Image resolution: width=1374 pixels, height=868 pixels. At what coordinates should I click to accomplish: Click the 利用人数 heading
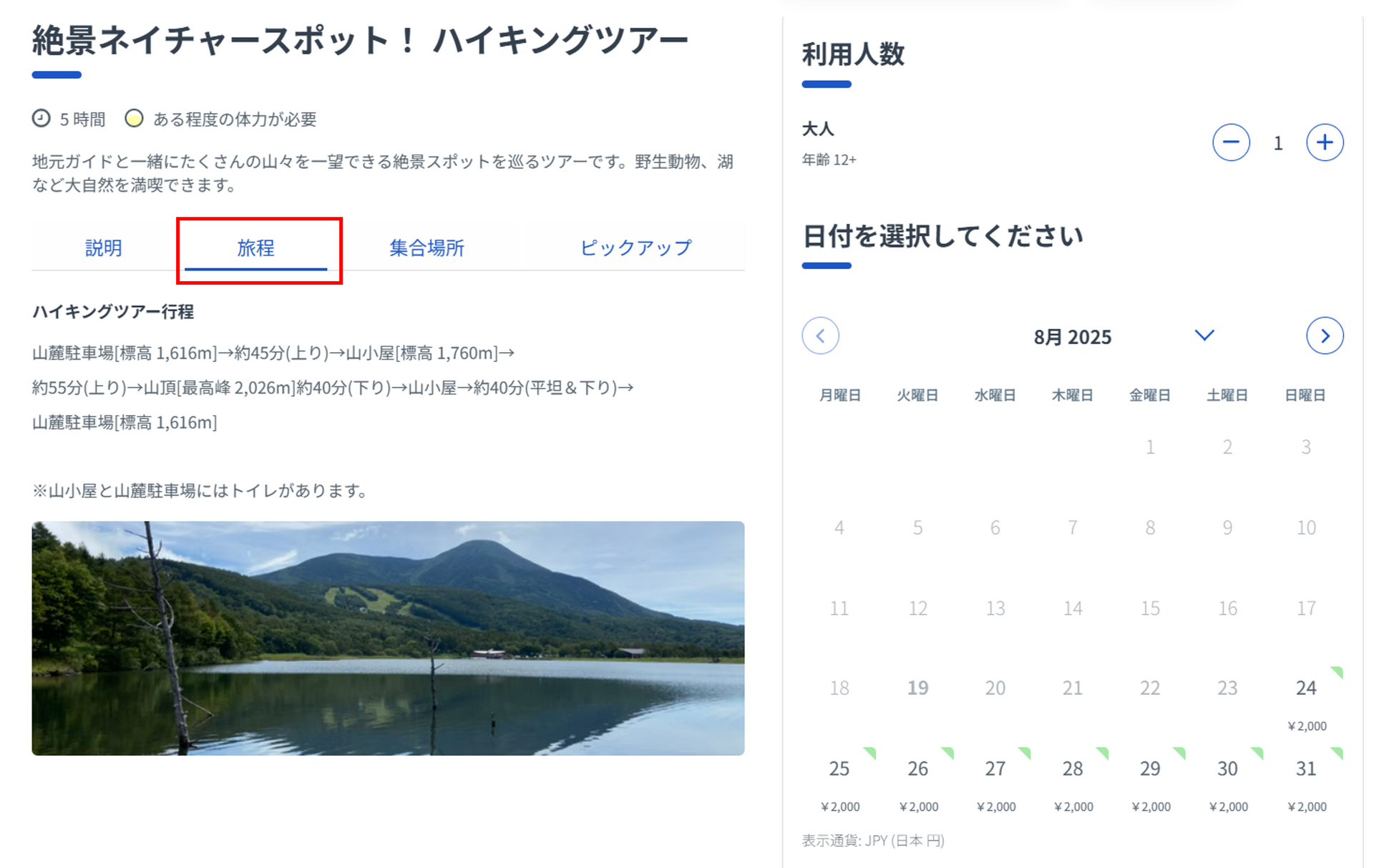(x=853, y=54)
